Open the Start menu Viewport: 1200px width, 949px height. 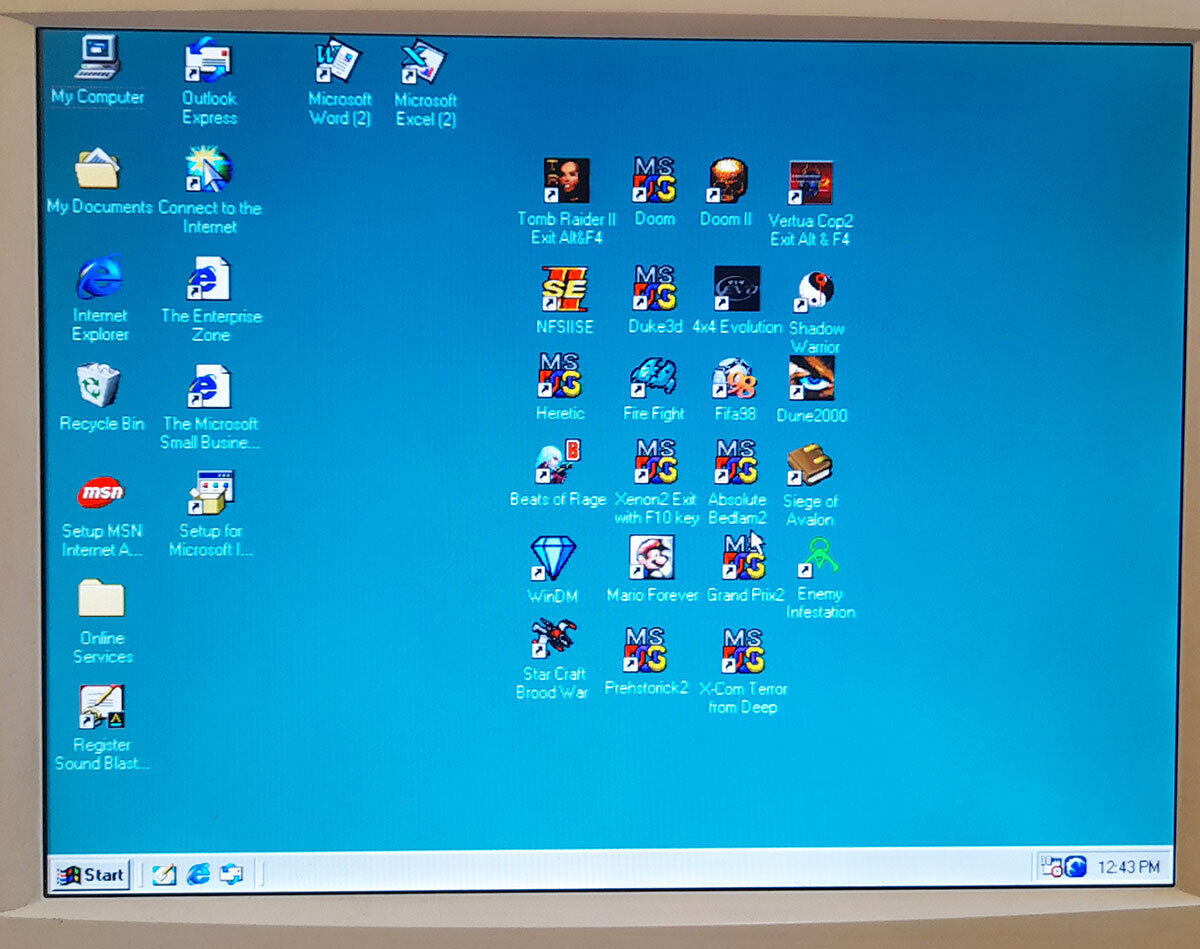pos(91,874)
